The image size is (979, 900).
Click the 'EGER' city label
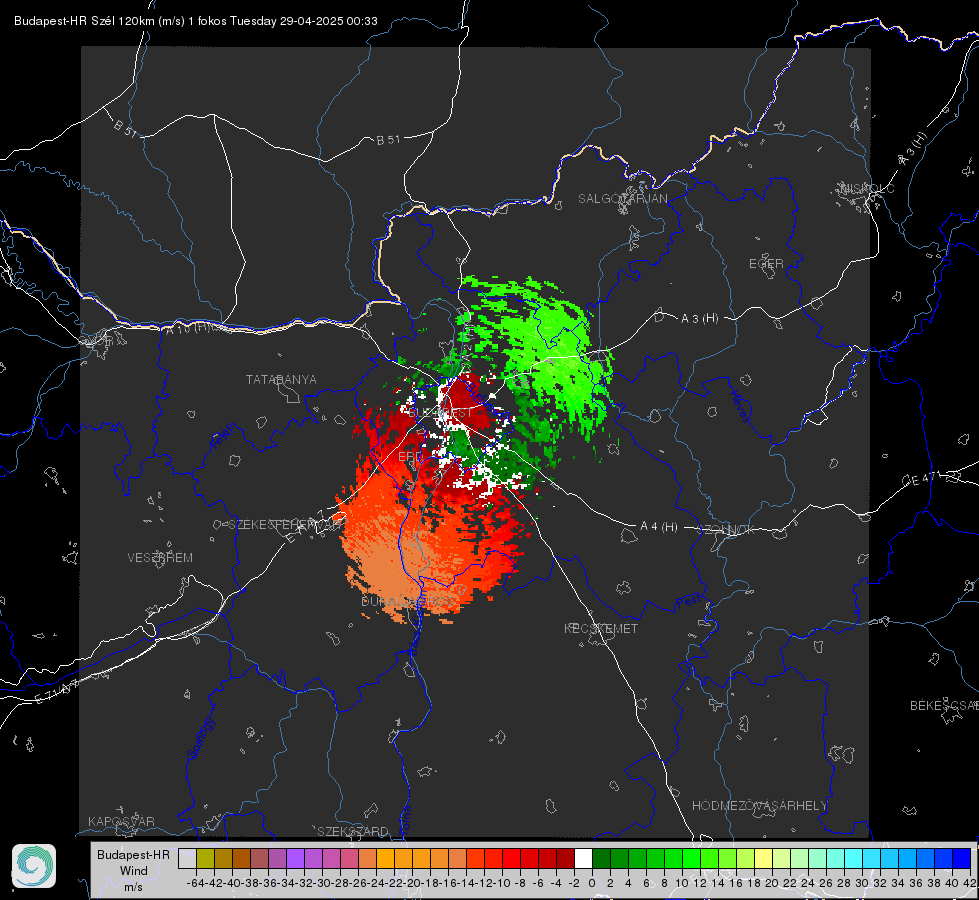click(766, 264)
